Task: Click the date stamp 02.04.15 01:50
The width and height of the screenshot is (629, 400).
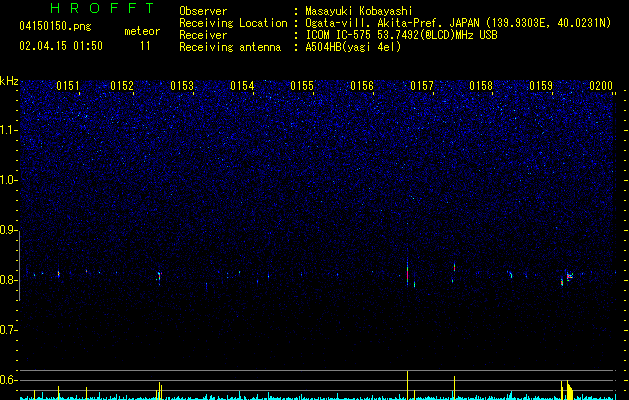Action: pyautogui.click(x=61, y=46)
